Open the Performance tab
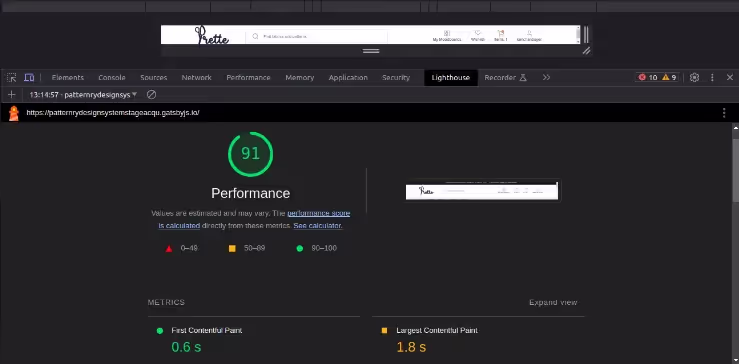 pyautogui.click(x=248, y=78)
